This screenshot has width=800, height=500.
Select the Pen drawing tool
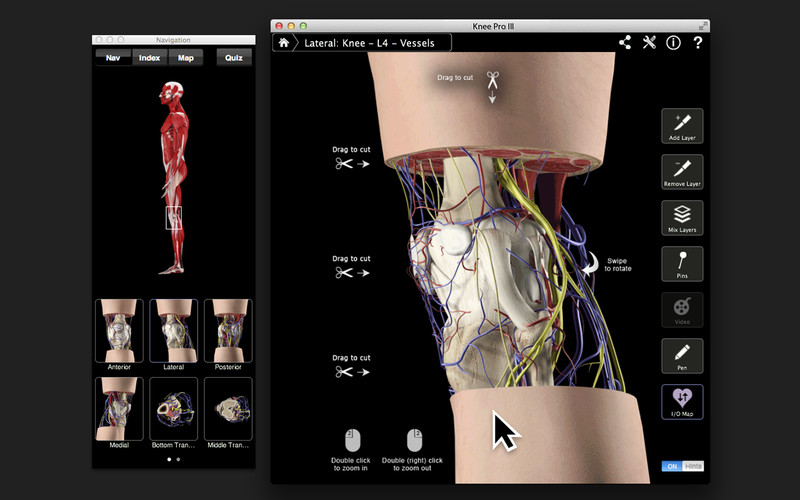[x=682, y=356]
